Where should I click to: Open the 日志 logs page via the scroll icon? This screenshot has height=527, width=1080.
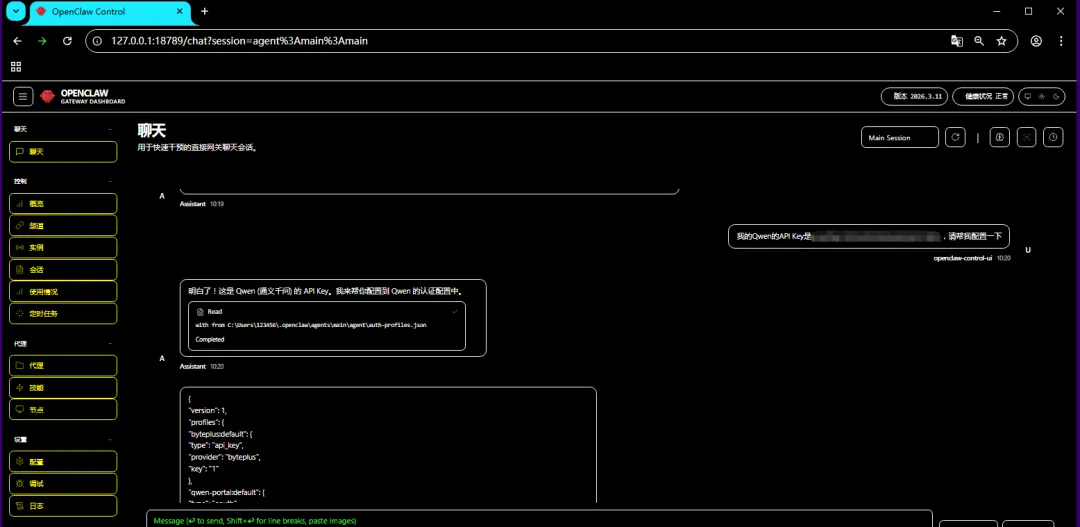pos(63,506)
